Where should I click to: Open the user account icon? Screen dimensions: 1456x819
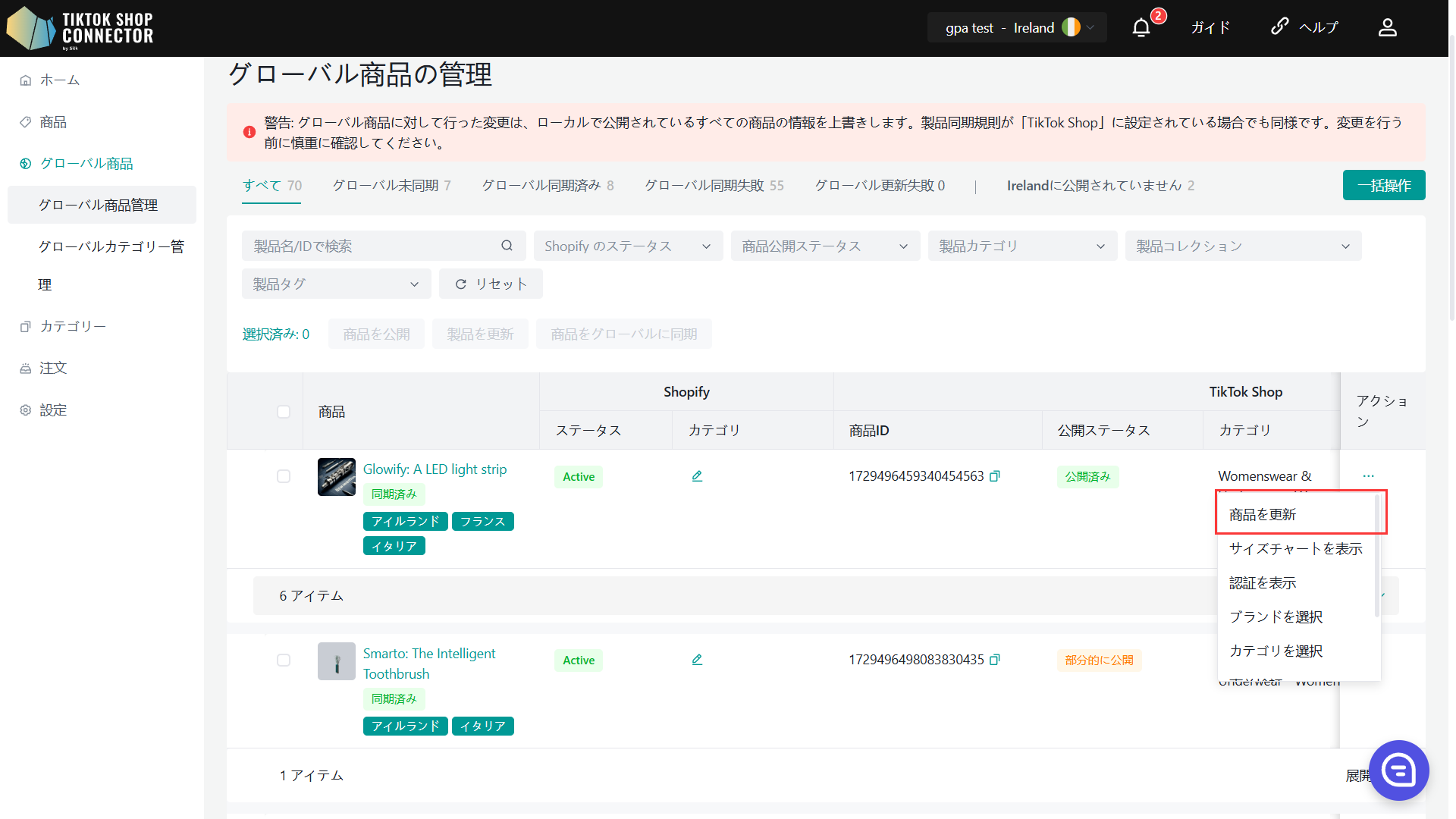pos(1388,28)
